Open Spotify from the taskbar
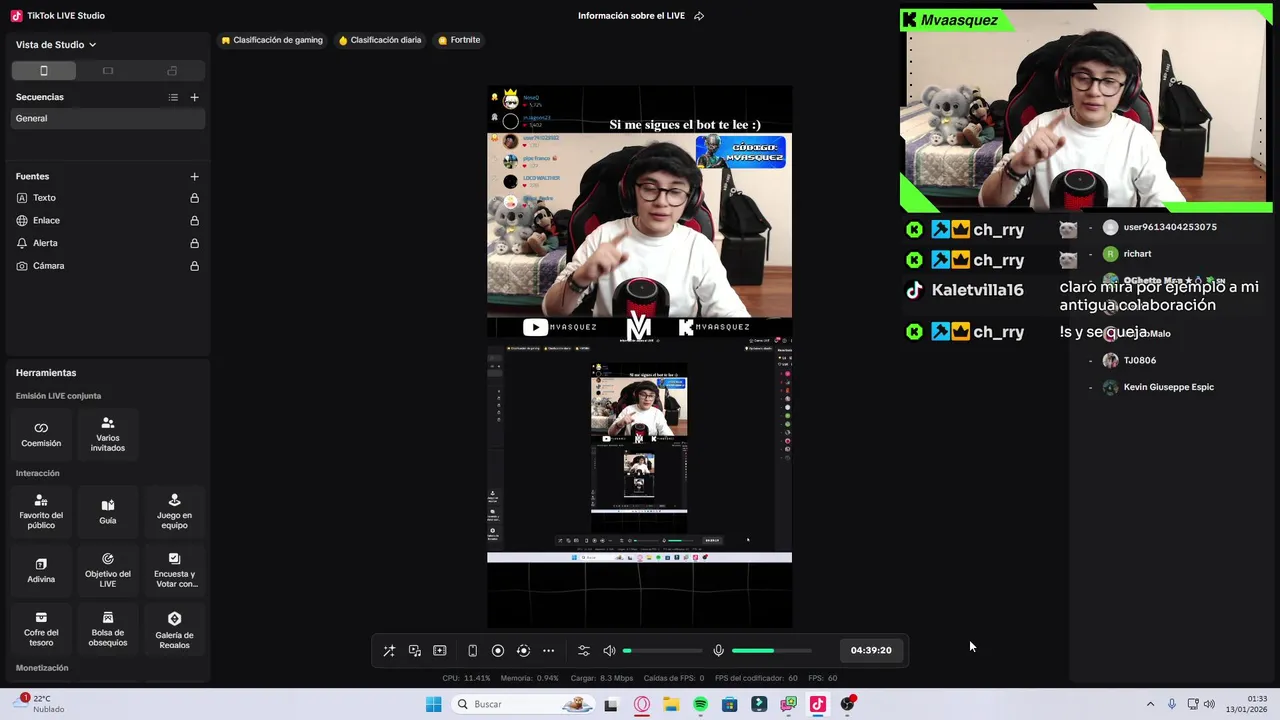This screenshot has height=720, width=1280. click(x=700, y=704)
